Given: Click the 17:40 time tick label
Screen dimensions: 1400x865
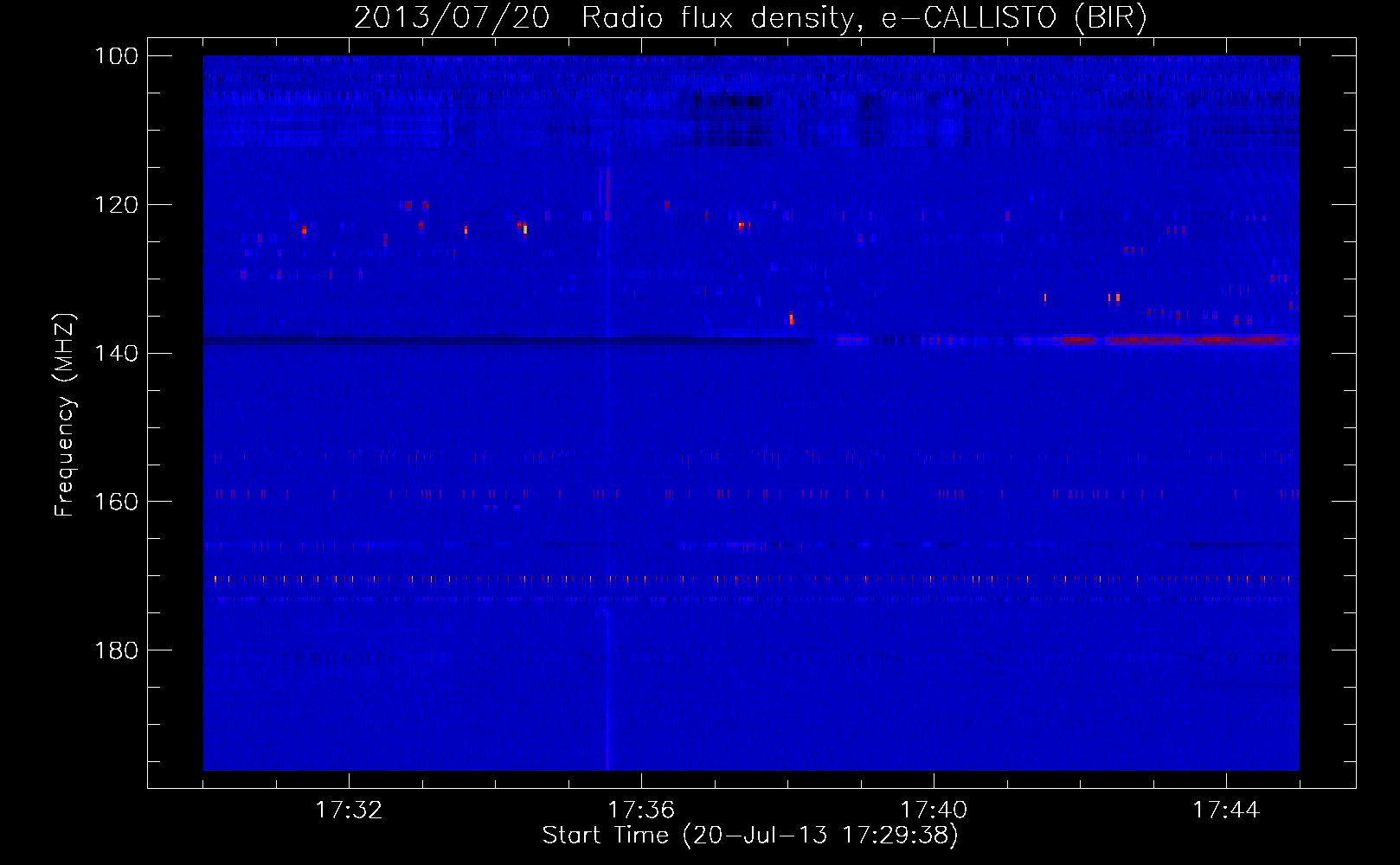Looking at the screenshot, I should [x=934, y=811].
